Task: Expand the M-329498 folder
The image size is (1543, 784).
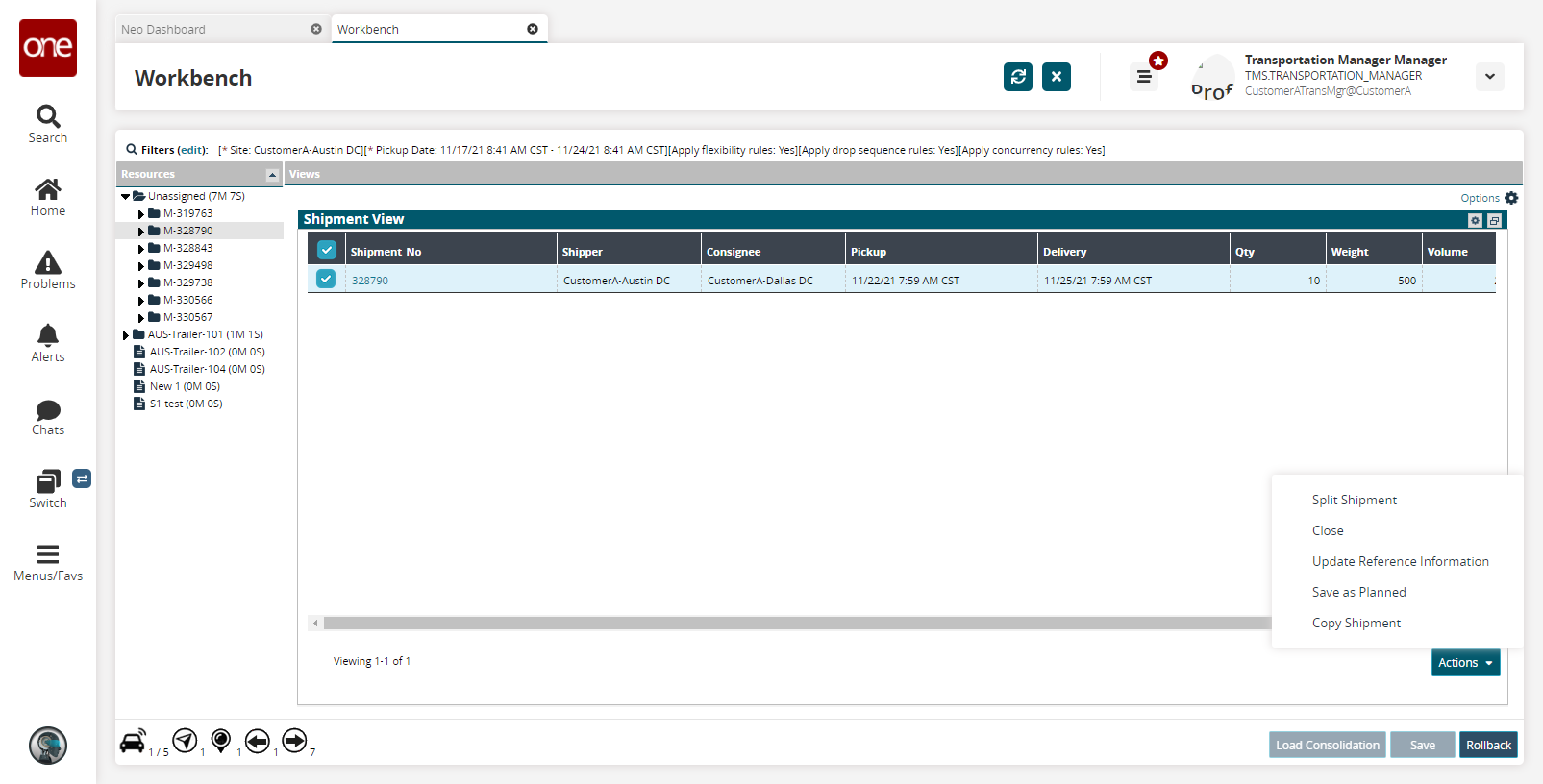Action: (141, 266)
